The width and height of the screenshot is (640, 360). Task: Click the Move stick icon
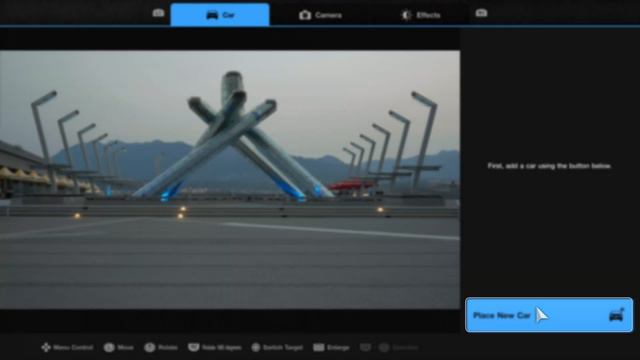(109, 347)
